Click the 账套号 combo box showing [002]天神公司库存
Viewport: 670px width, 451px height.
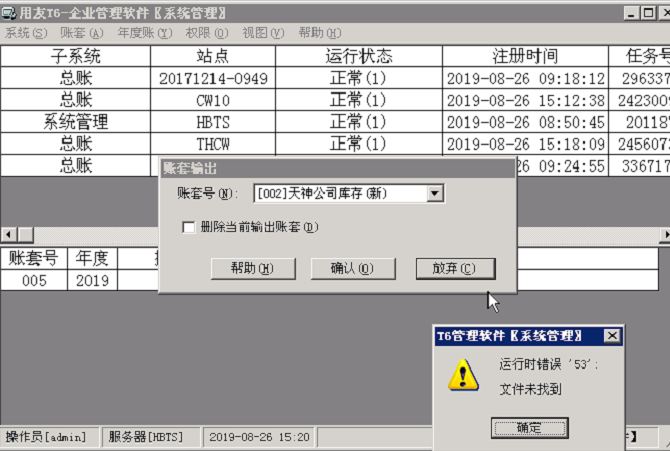(349, 194)
